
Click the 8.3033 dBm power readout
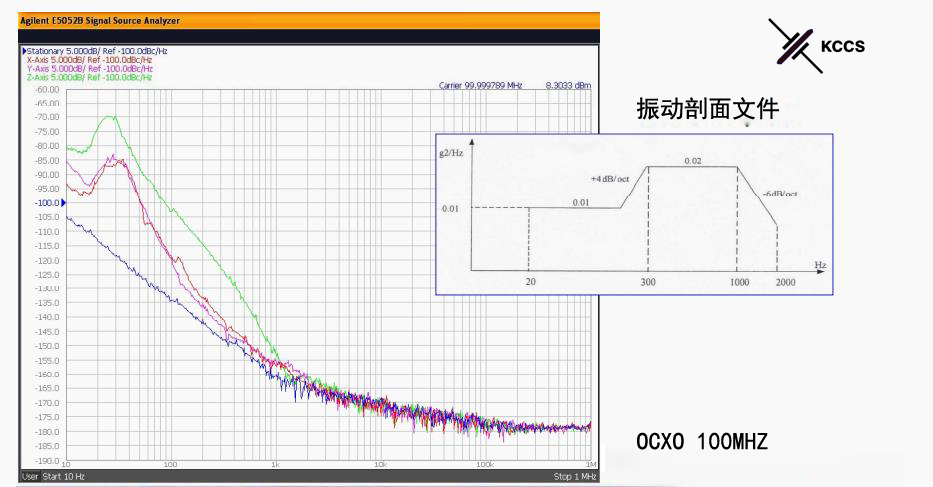tap(568, 86)
